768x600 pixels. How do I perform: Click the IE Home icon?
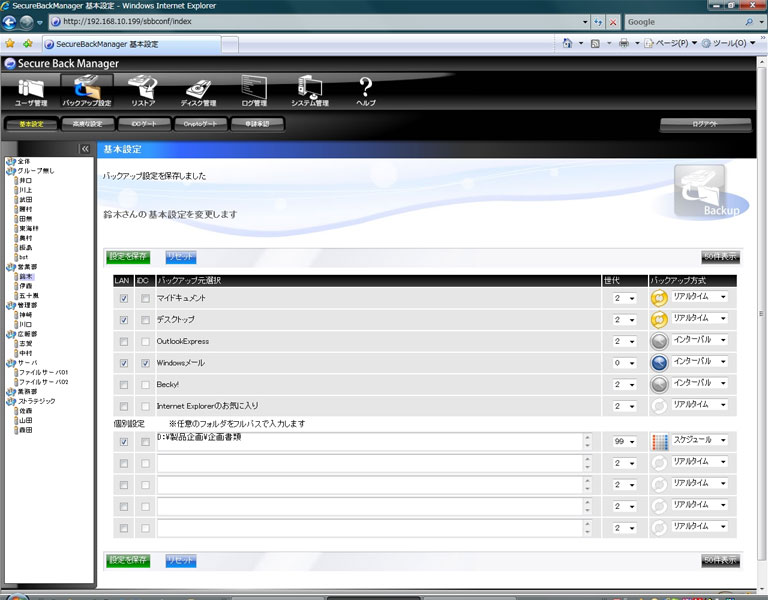[567, 43]
